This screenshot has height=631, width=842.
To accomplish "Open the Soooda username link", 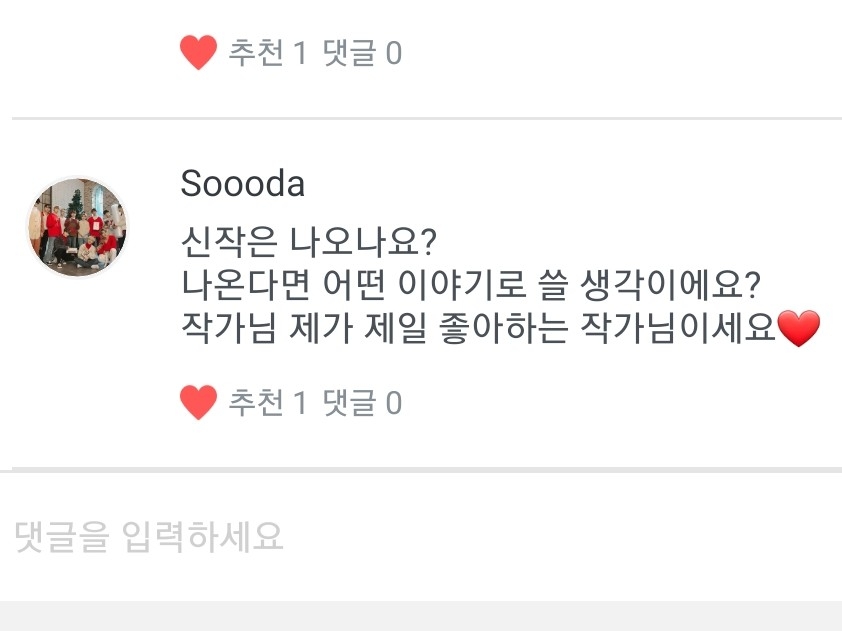I will (x=242, y=184).
